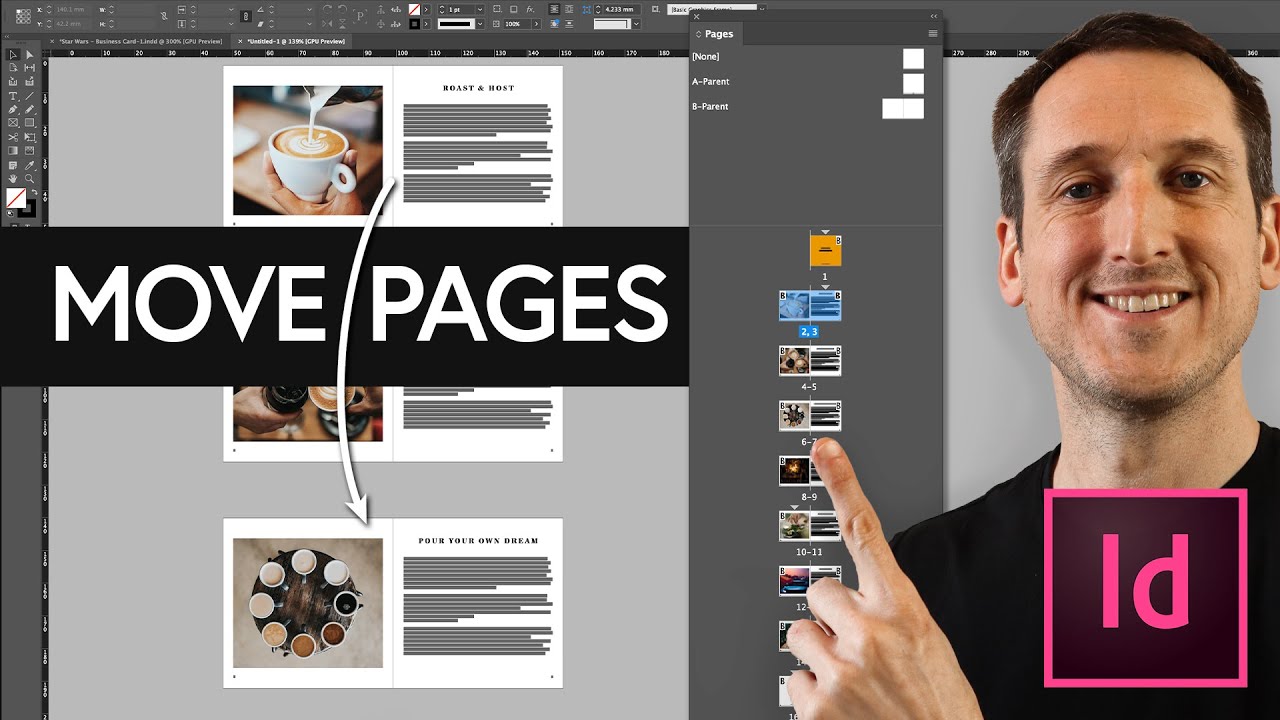
Task: Open the object style dropdown
Action: [x=761, y=9]
